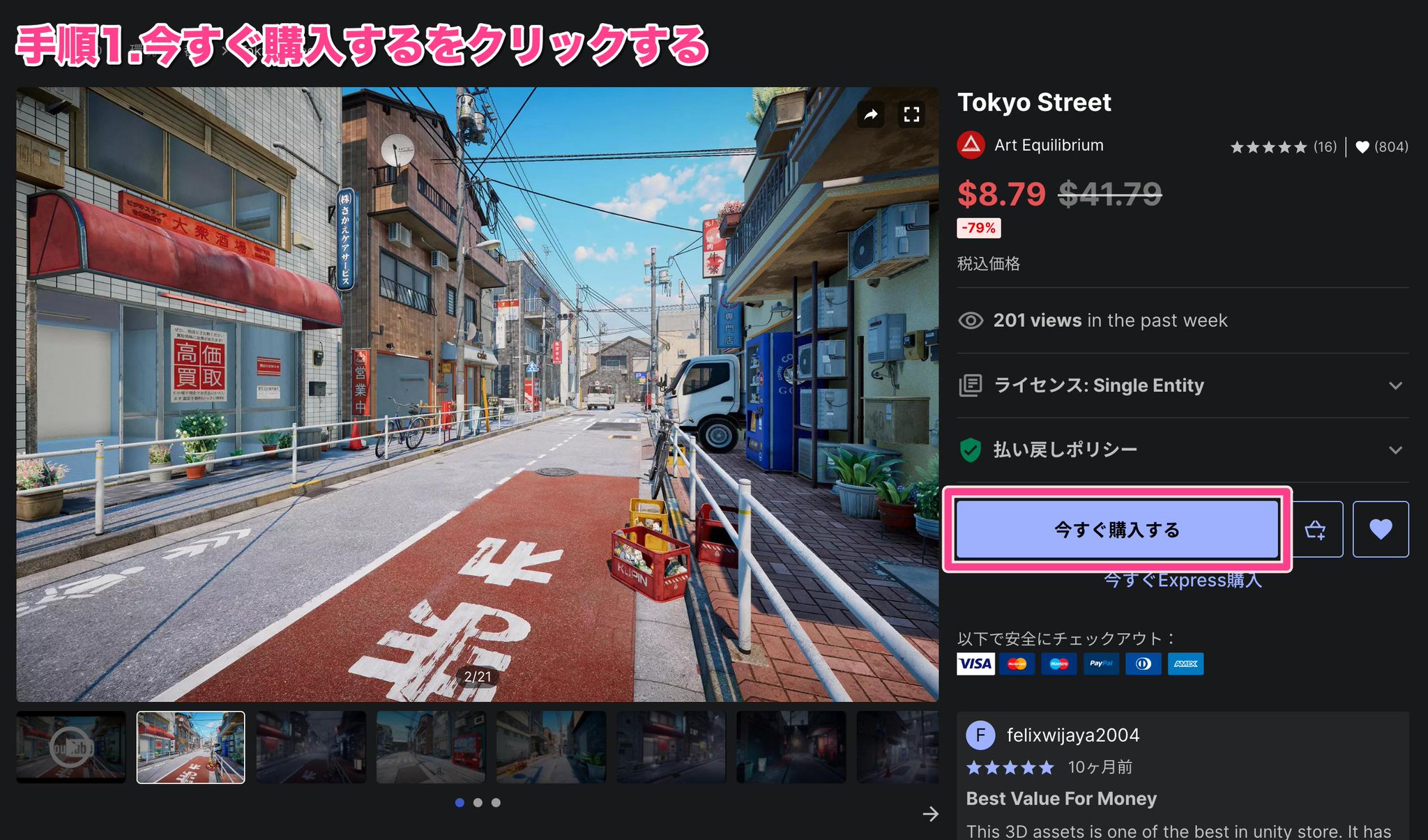1428x840 pixels.
Task: Select the sixth gallery thumbnail
Action: (x=671, y=747)
